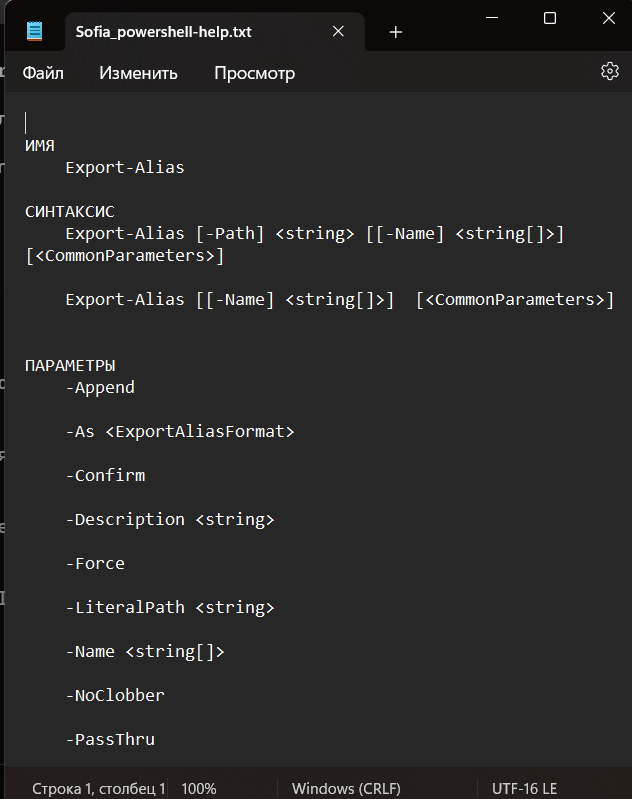
Task: Open the settings gear icon
Action: 610,71
